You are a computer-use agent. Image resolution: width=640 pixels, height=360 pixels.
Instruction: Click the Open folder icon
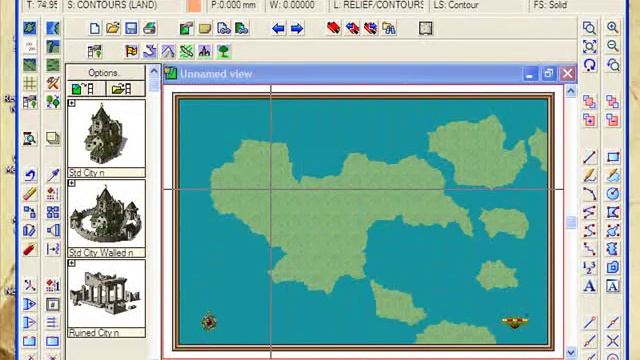point(113,29)
